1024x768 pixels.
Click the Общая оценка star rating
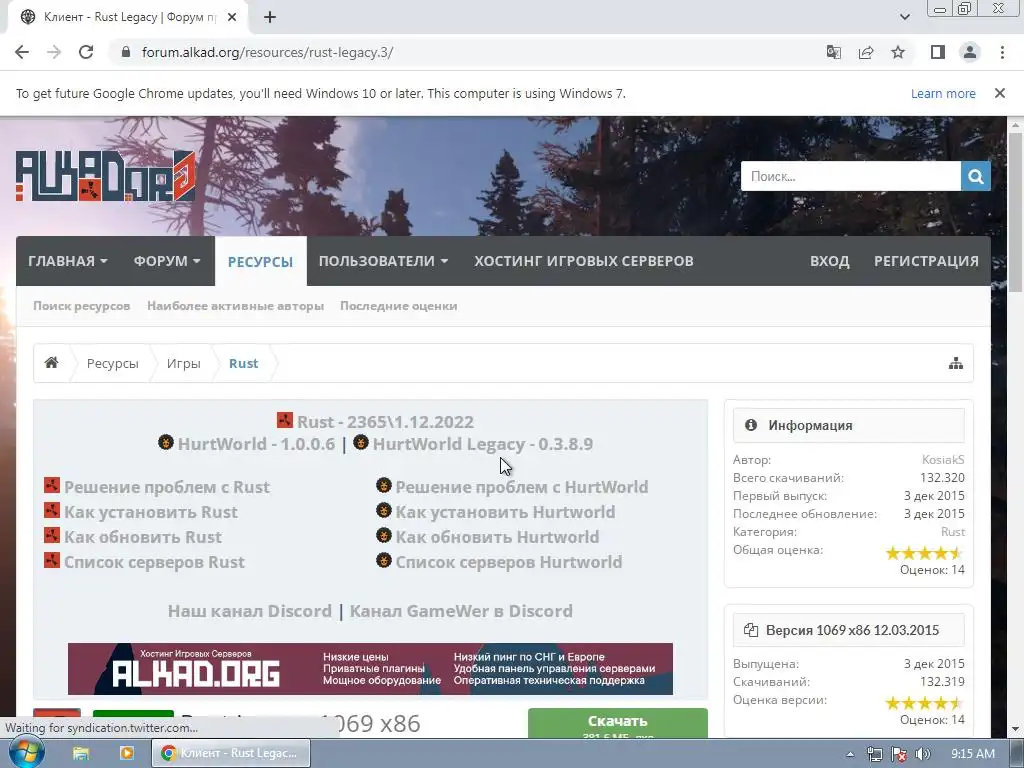924,553
